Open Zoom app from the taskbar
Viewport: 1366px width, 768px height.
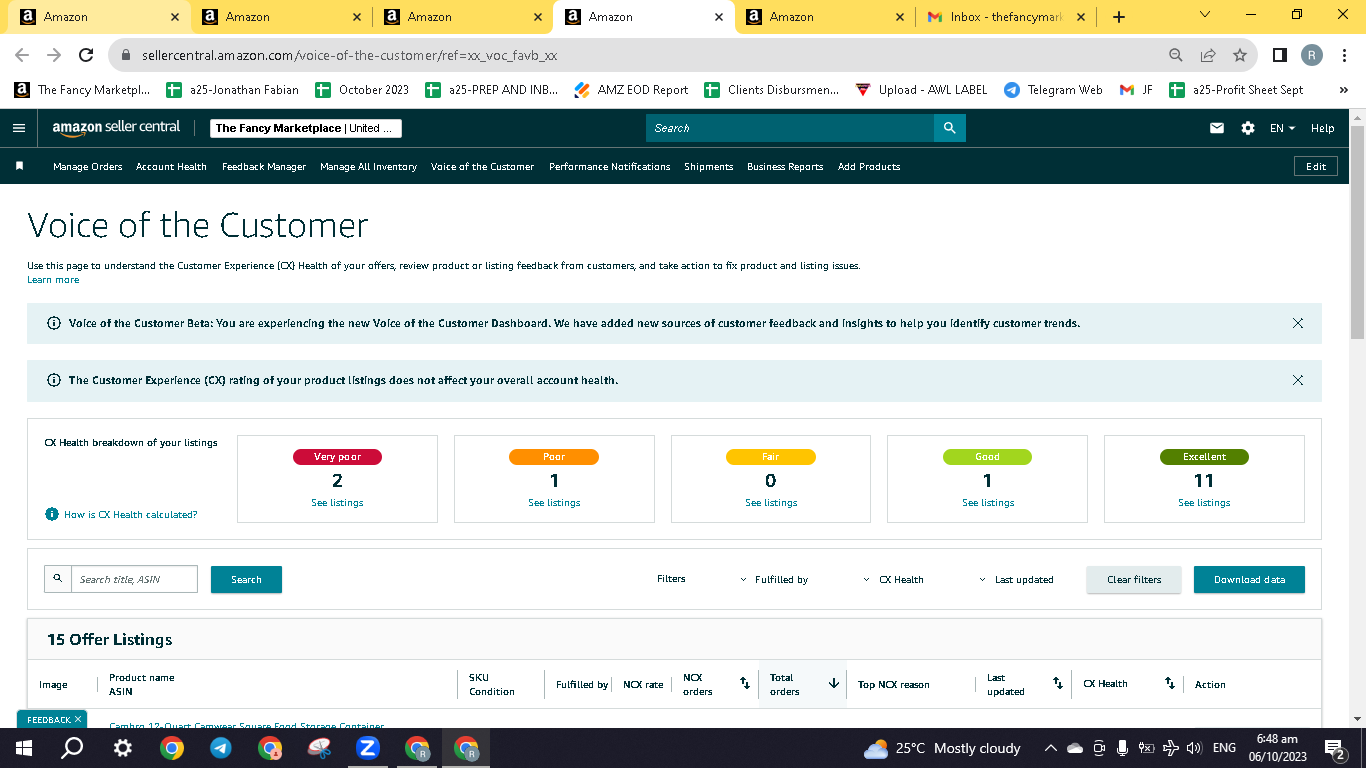point(368,748)
